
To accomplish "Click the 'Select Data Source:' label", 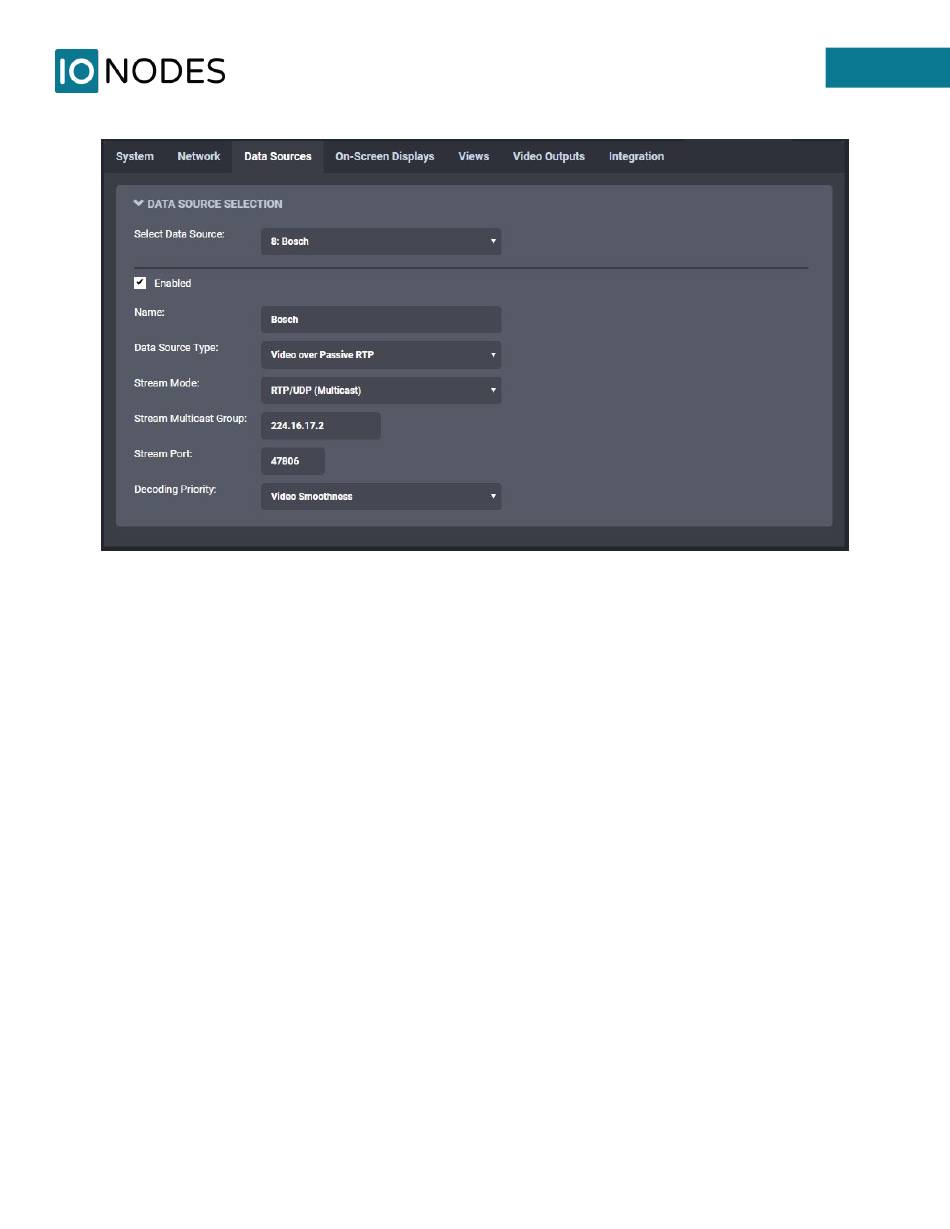I will (180, 234).
